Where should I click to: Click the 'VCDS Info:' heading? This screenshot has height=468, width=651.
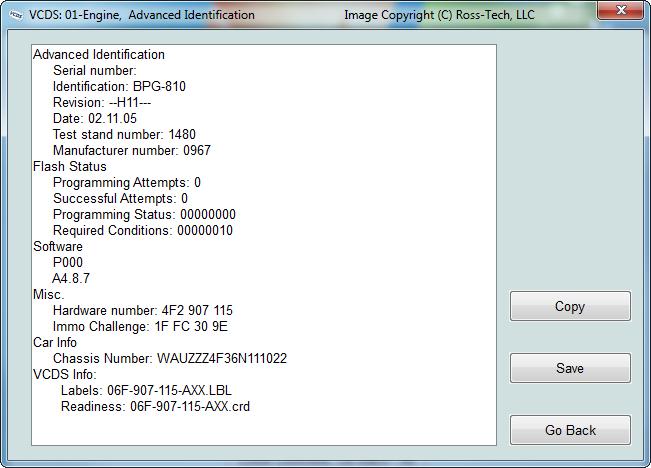tap(65, 374)
